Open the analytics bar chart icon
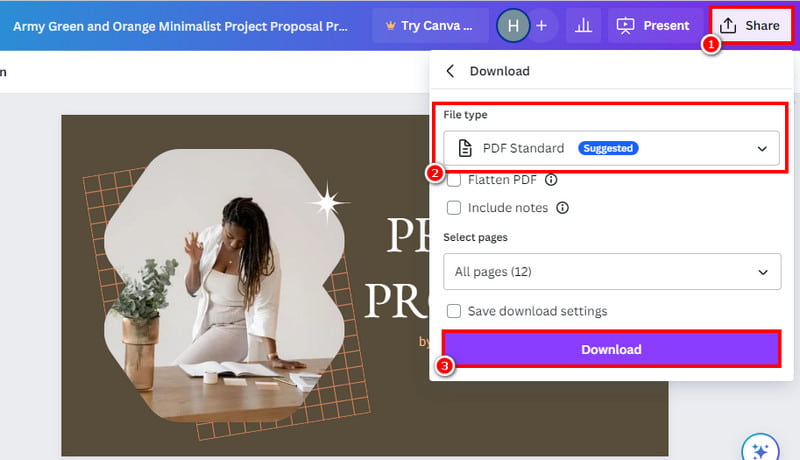Viewport: 800px width, 460px height. click(x=582, y=25)
